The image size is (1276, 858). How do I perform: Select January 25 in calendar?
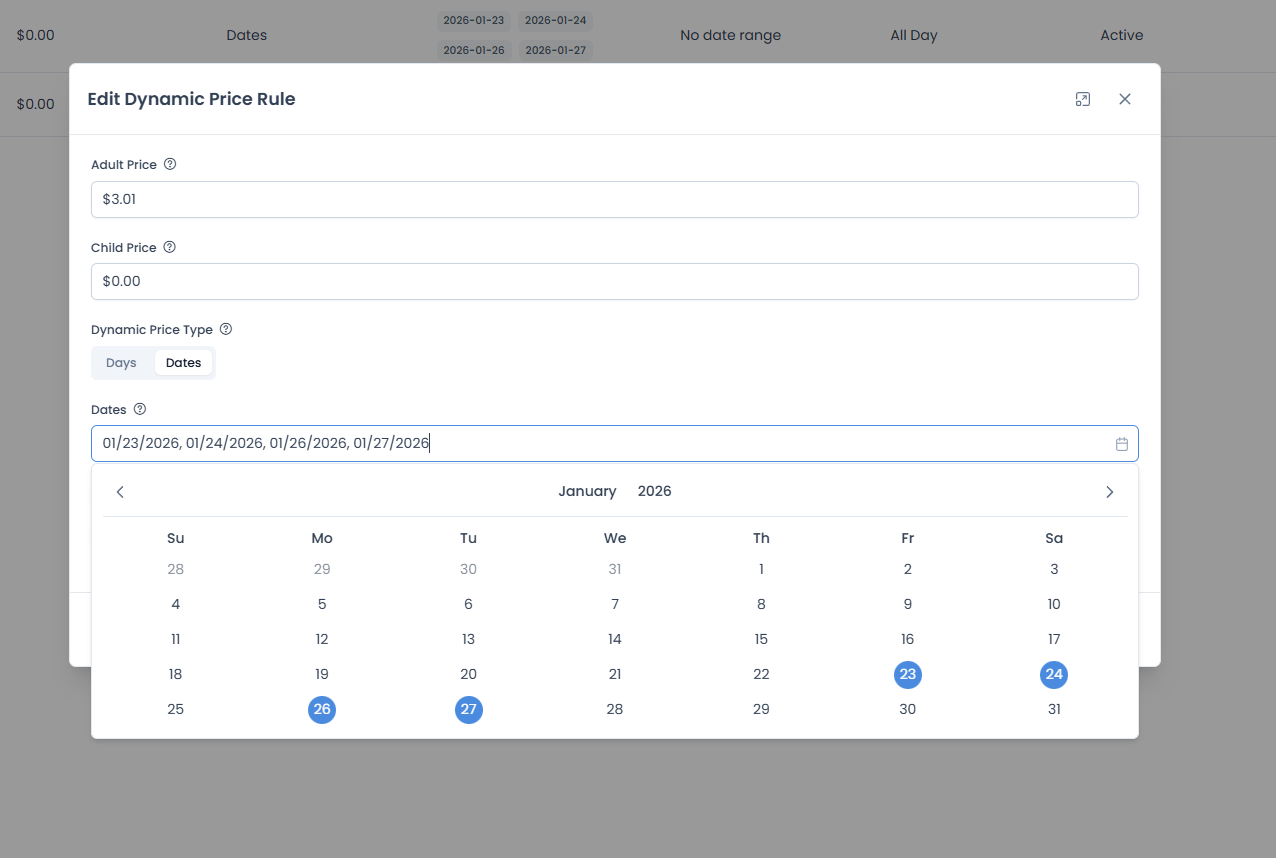[176, 710]
